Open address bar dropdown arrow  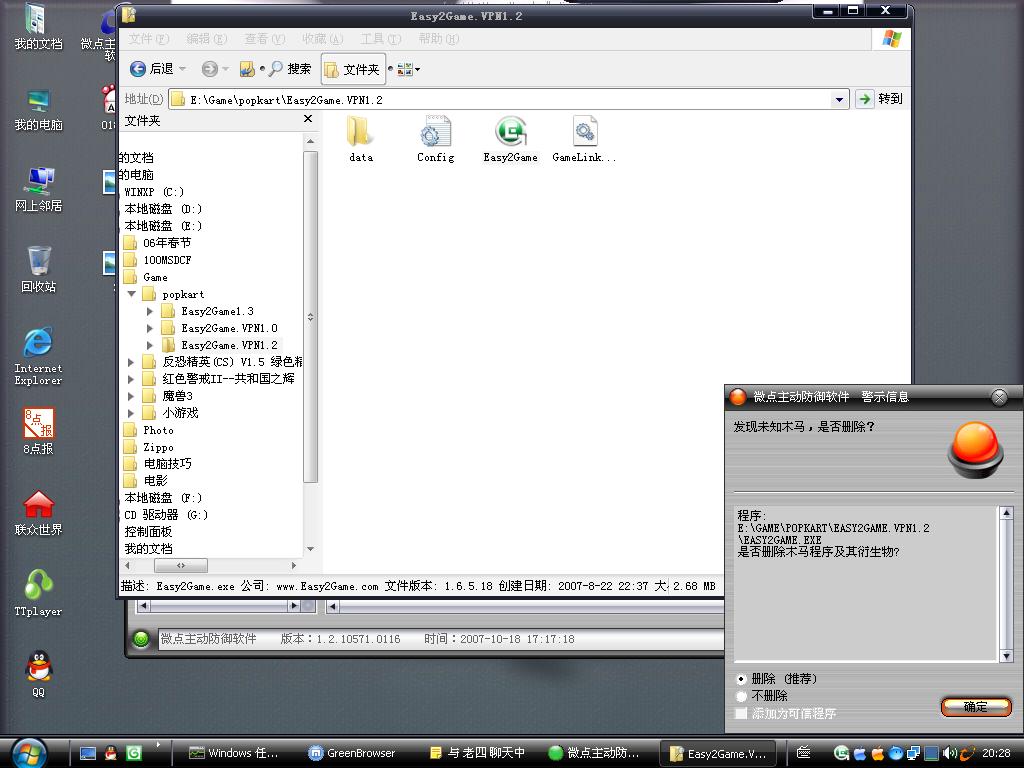pos(839,99)
